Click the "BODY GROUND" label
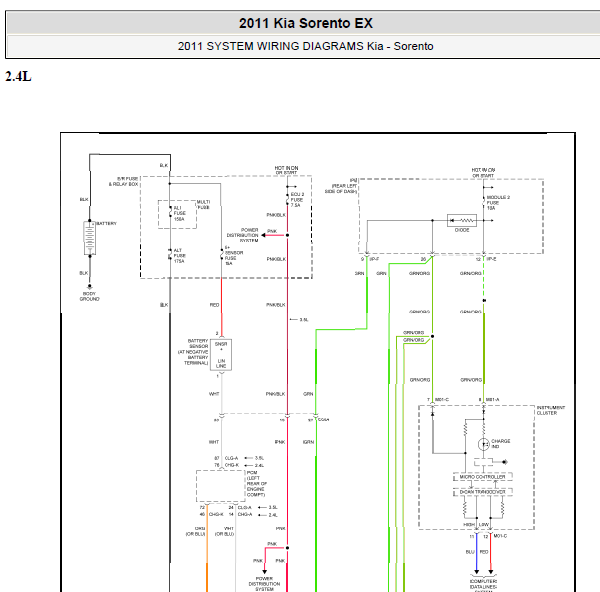 pyautogui.click(x=90, y=297)
